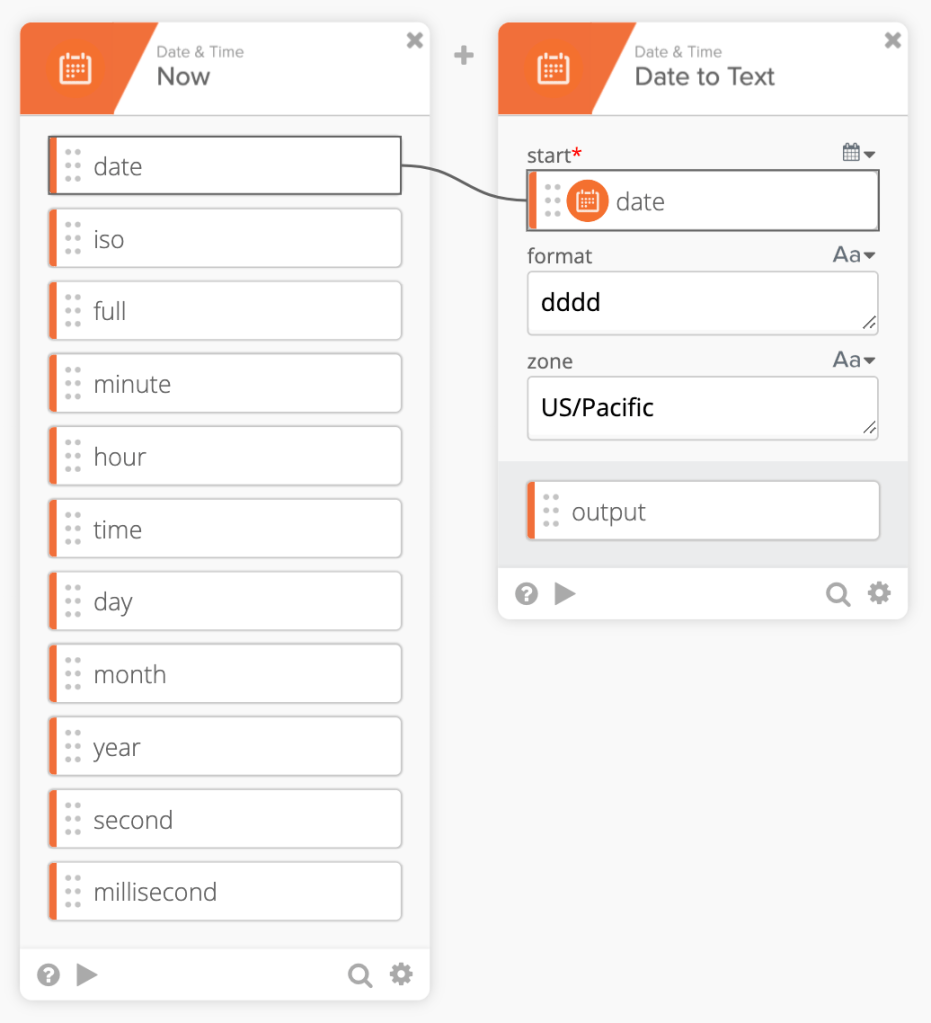
Task: Select the millisecond output field
Action: (226, 892)
